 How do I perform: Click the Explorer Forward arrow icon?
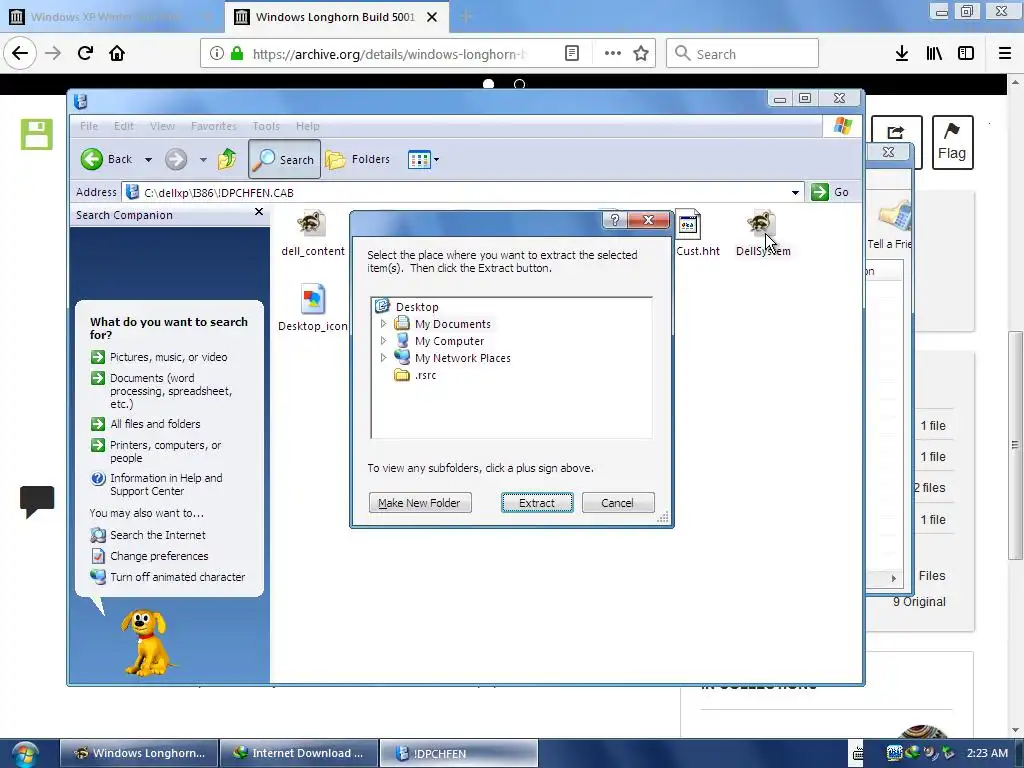pos(176,159)
